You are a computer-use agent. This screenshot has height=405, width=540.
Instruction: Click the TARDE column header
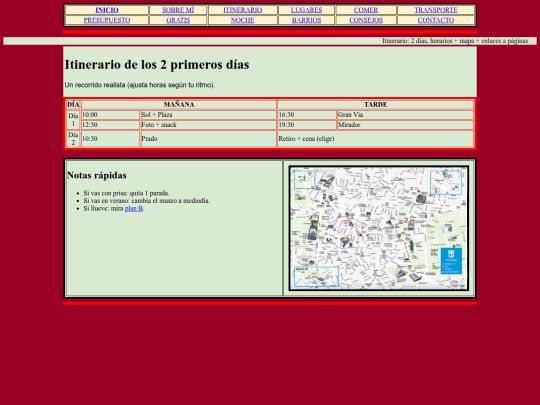click(x=375, y=104)
